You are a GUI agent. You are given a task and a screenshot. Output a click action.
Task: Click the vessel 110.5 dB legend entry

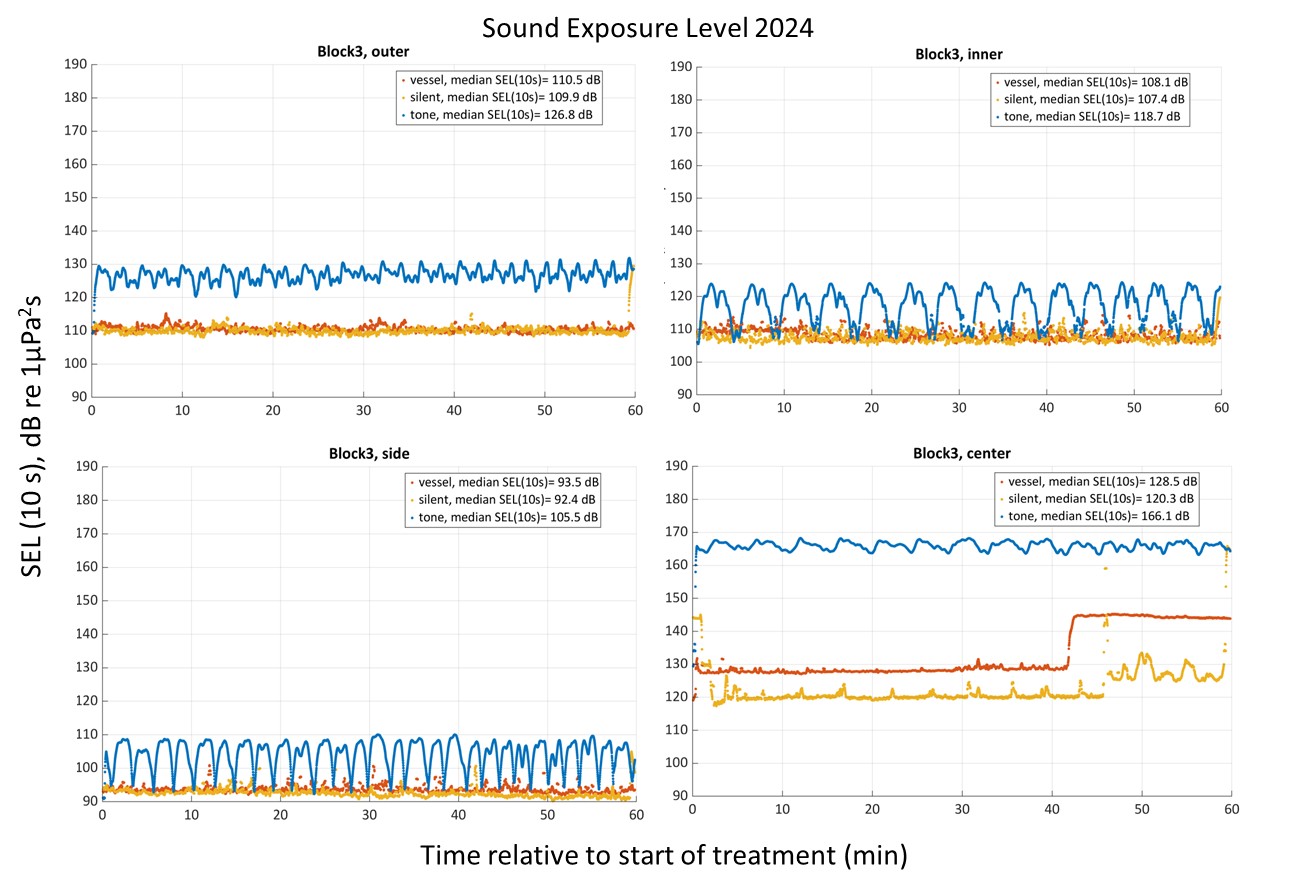click(x=501, y=79)
